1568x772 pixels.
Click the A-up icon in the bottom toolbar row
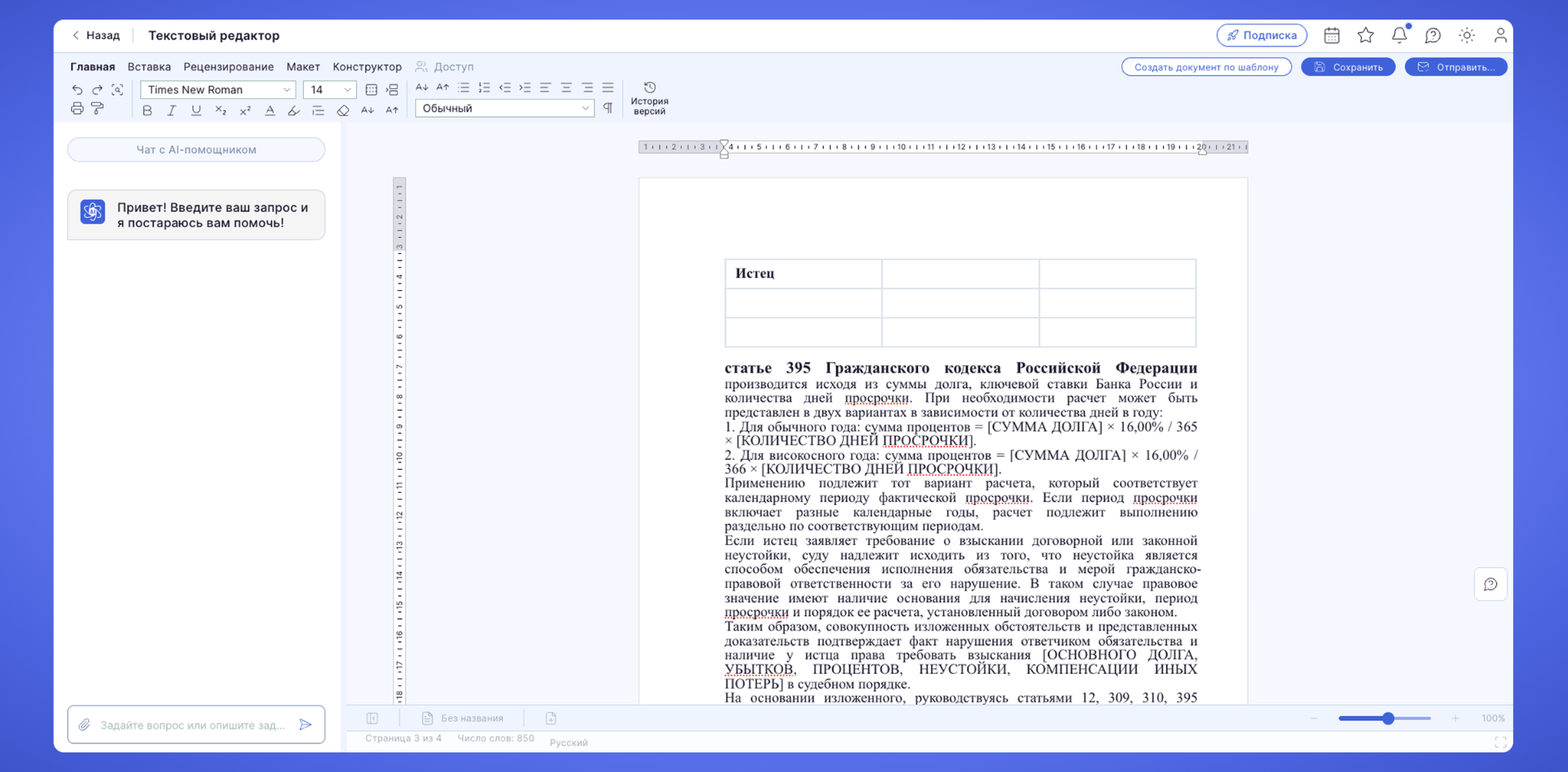coord(392,110)
